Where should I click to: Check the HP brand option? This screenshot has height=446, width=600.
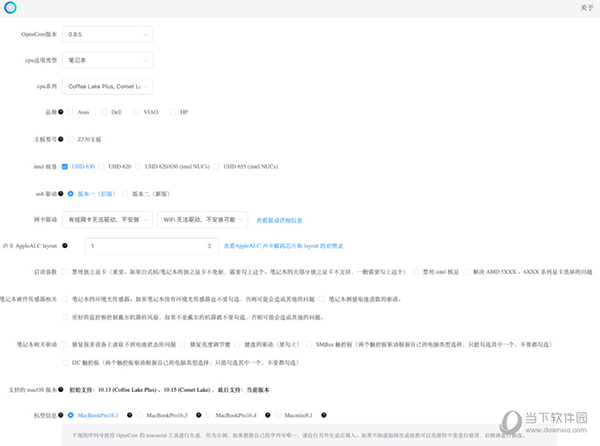pyautogui.click(x=173, y=112)
